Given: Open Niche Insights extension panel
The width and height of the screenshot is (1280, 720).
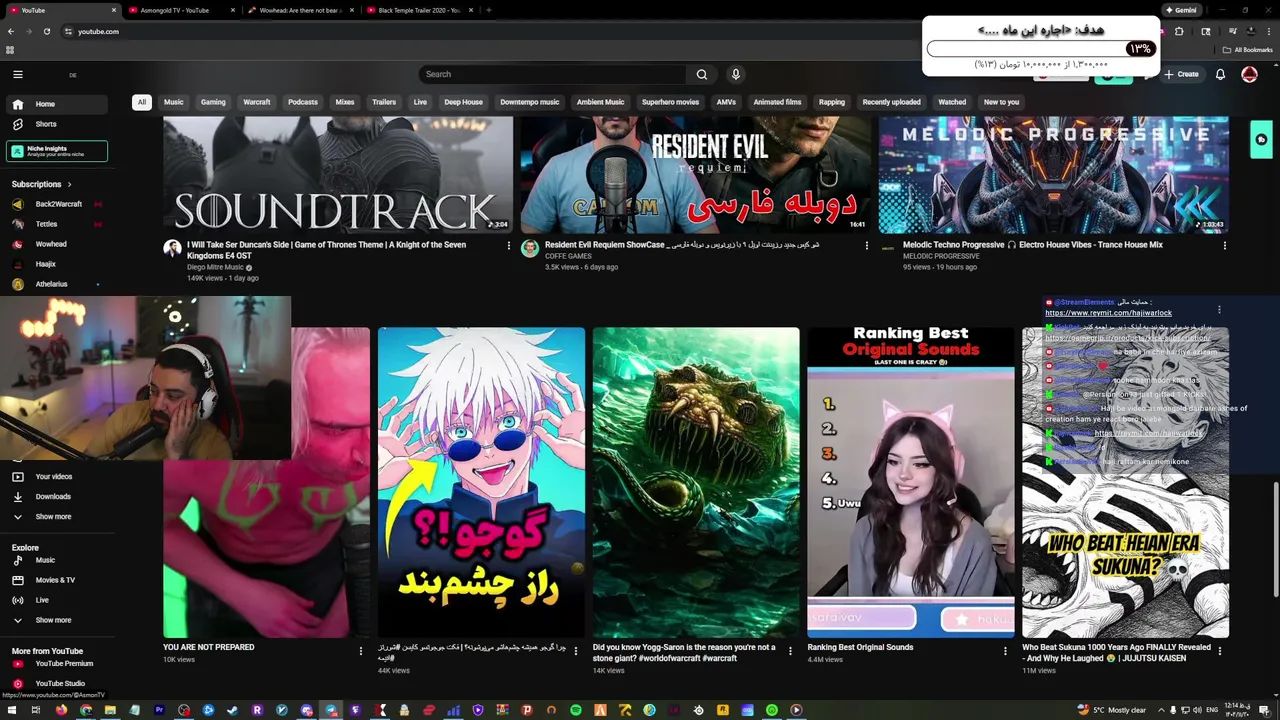Looking at the screenshot, I should click(57, 151).
